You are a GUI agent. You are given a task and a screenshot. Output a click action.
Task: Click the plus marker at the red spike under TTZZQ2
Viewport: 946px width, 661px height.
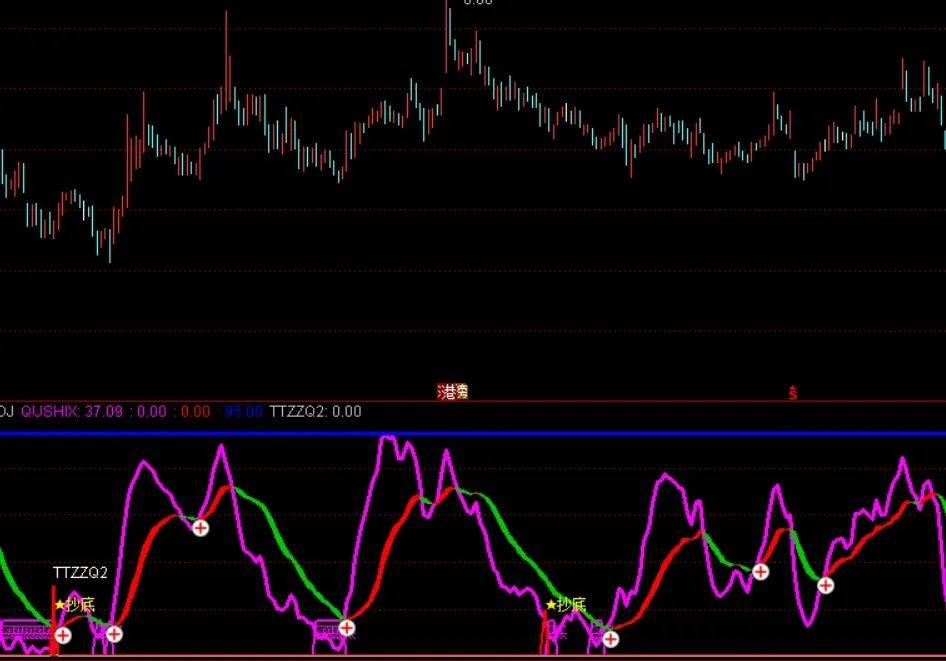tap(63, 635)
